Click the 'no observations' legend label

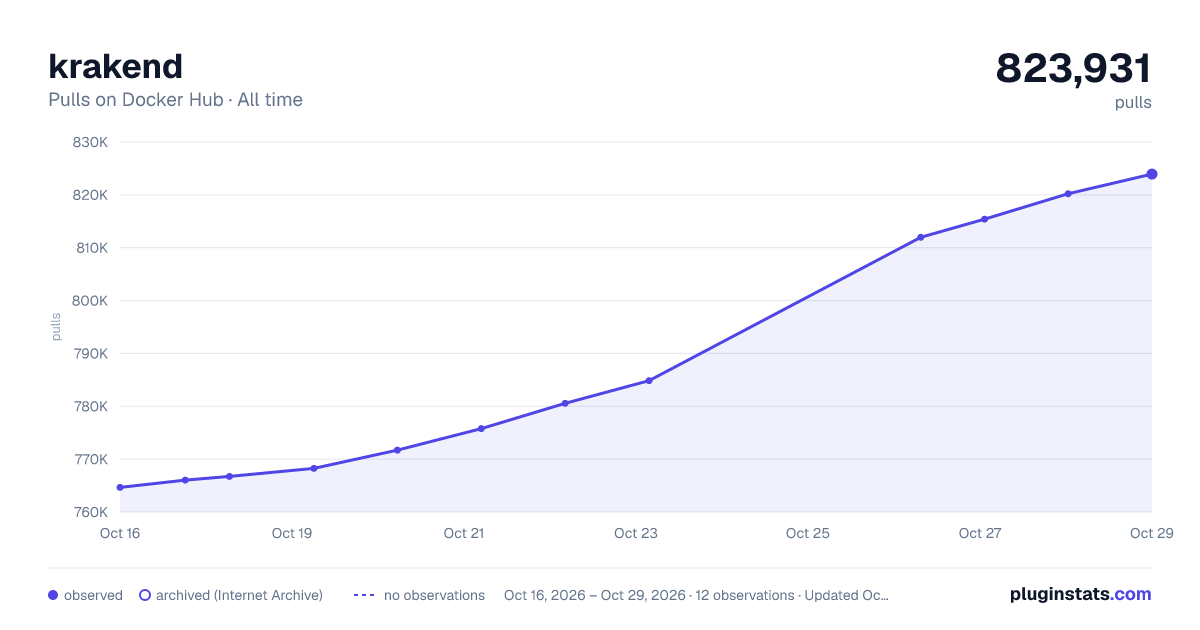tap(434, 595)
